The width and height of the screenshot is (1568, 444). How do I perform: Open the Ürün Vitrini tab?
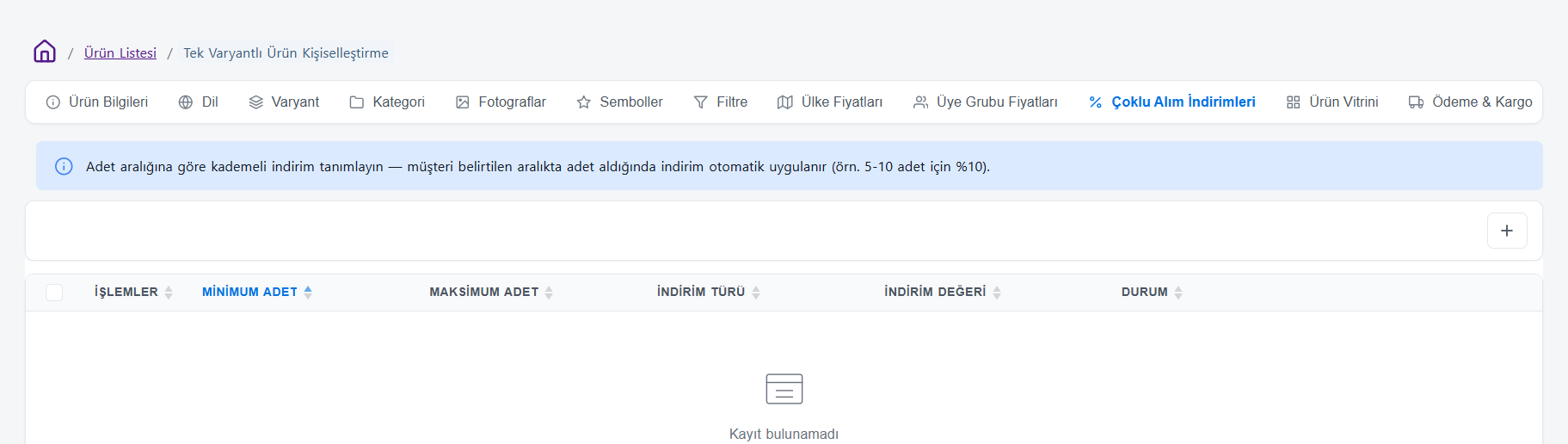[x=1332, y=102]
